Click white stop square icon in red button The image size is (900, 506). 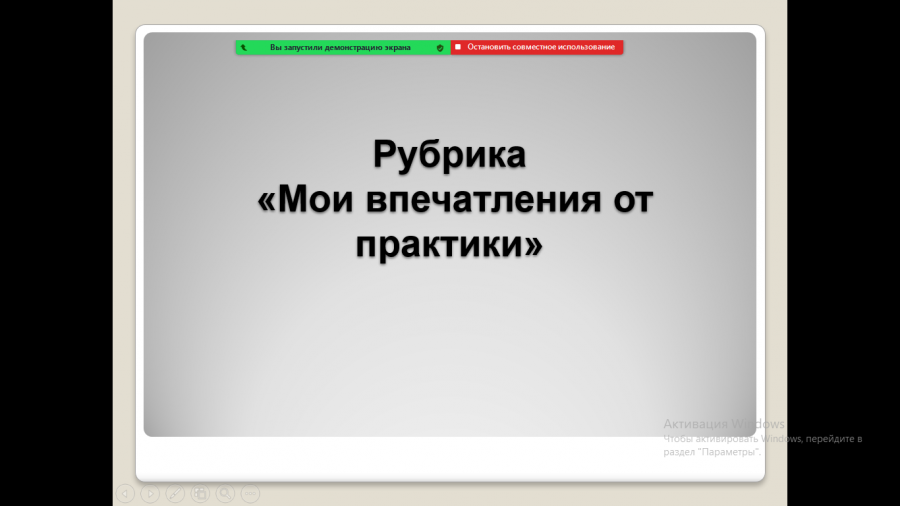point(458,47)
